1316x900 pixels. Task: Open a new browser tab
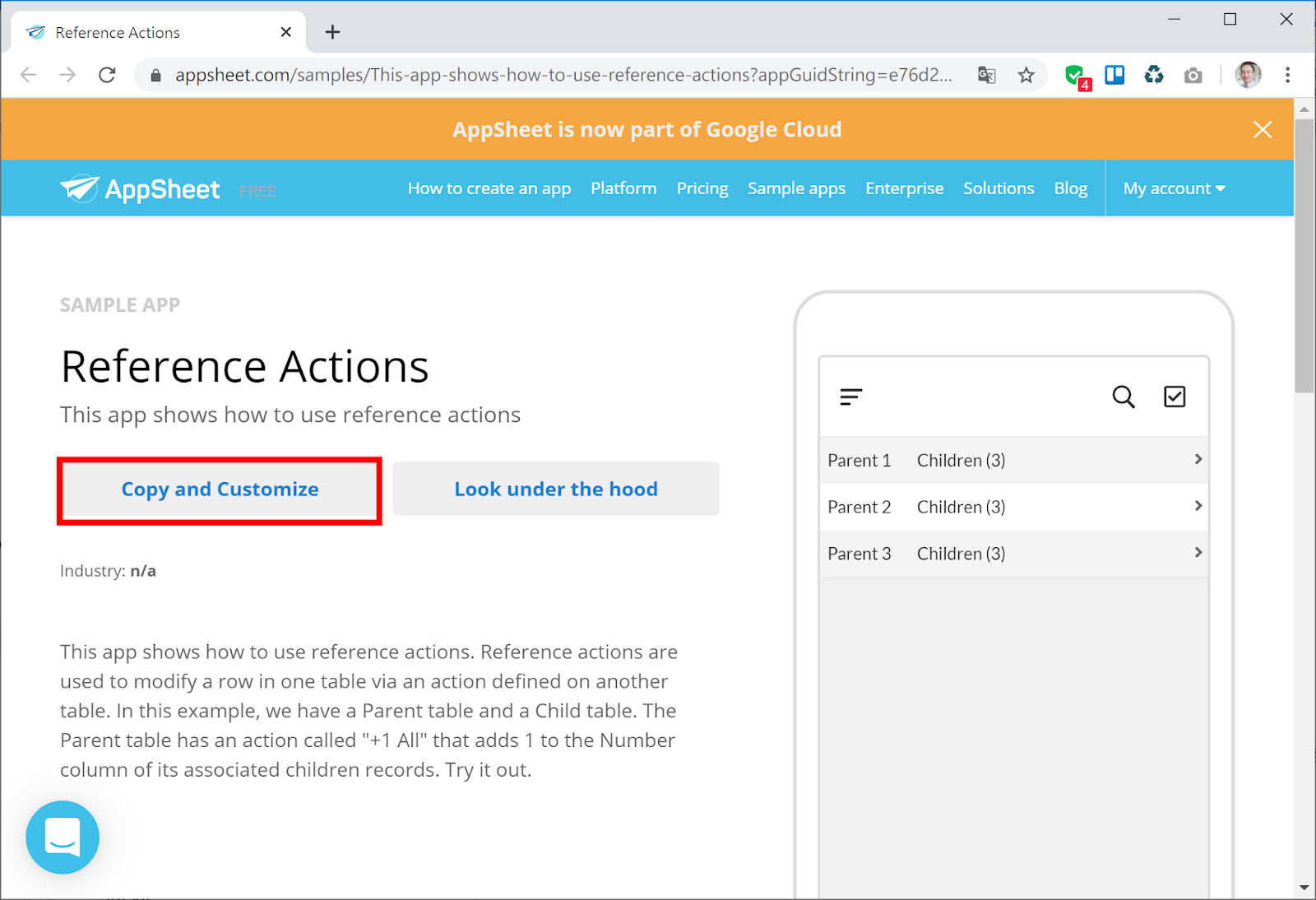pos(332,32)
